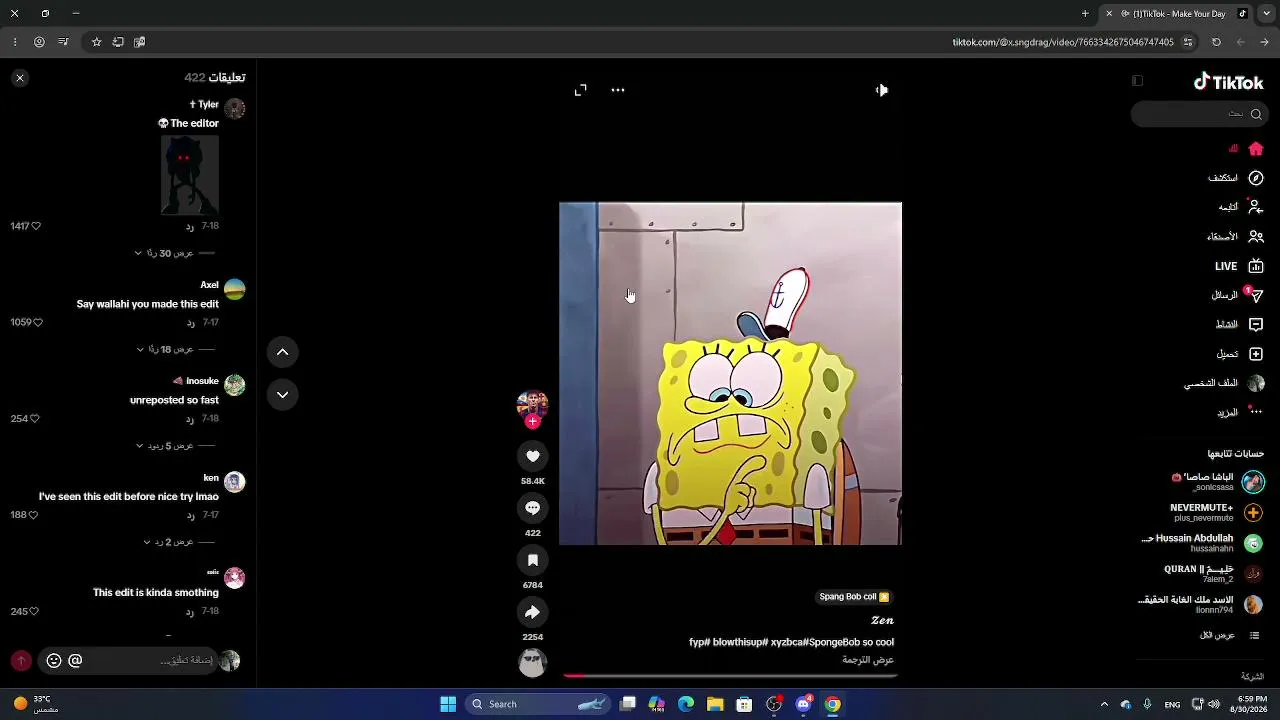Reply to ken's 'seen this edit before' comment
The width and height of the screenshot is (1280, 720).
(190, 515)
